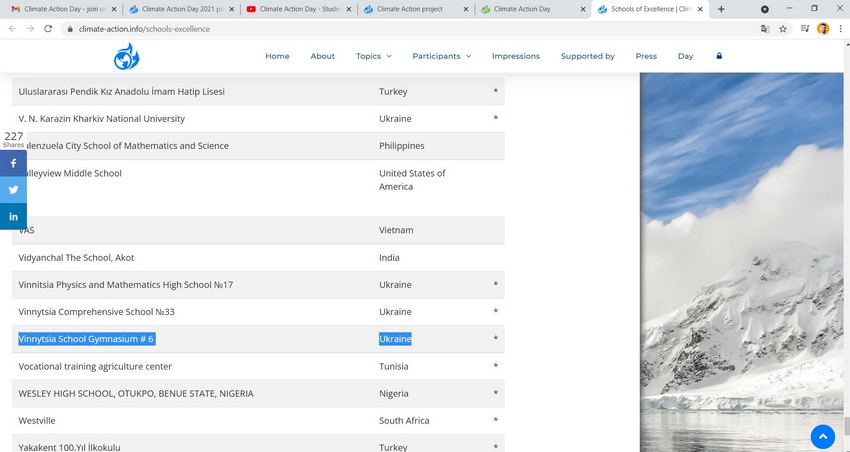
Task: Click the Climate Action flame logo
Action: point(127,57)
